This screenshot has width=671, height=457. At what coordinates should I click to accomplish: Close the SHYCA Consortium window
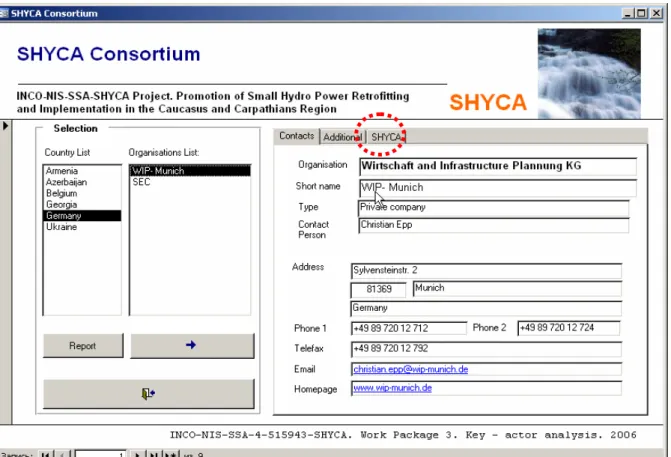[656, 13]
